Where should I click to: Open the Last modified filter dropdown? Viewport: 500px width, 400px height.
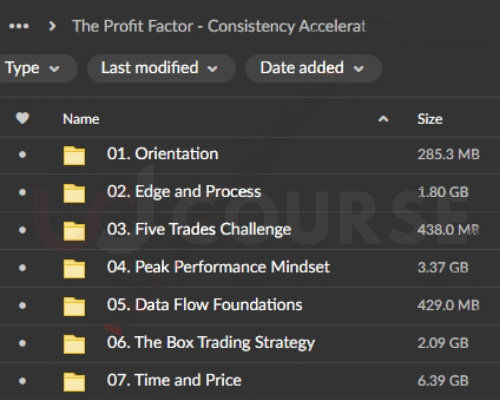(161, 68)
